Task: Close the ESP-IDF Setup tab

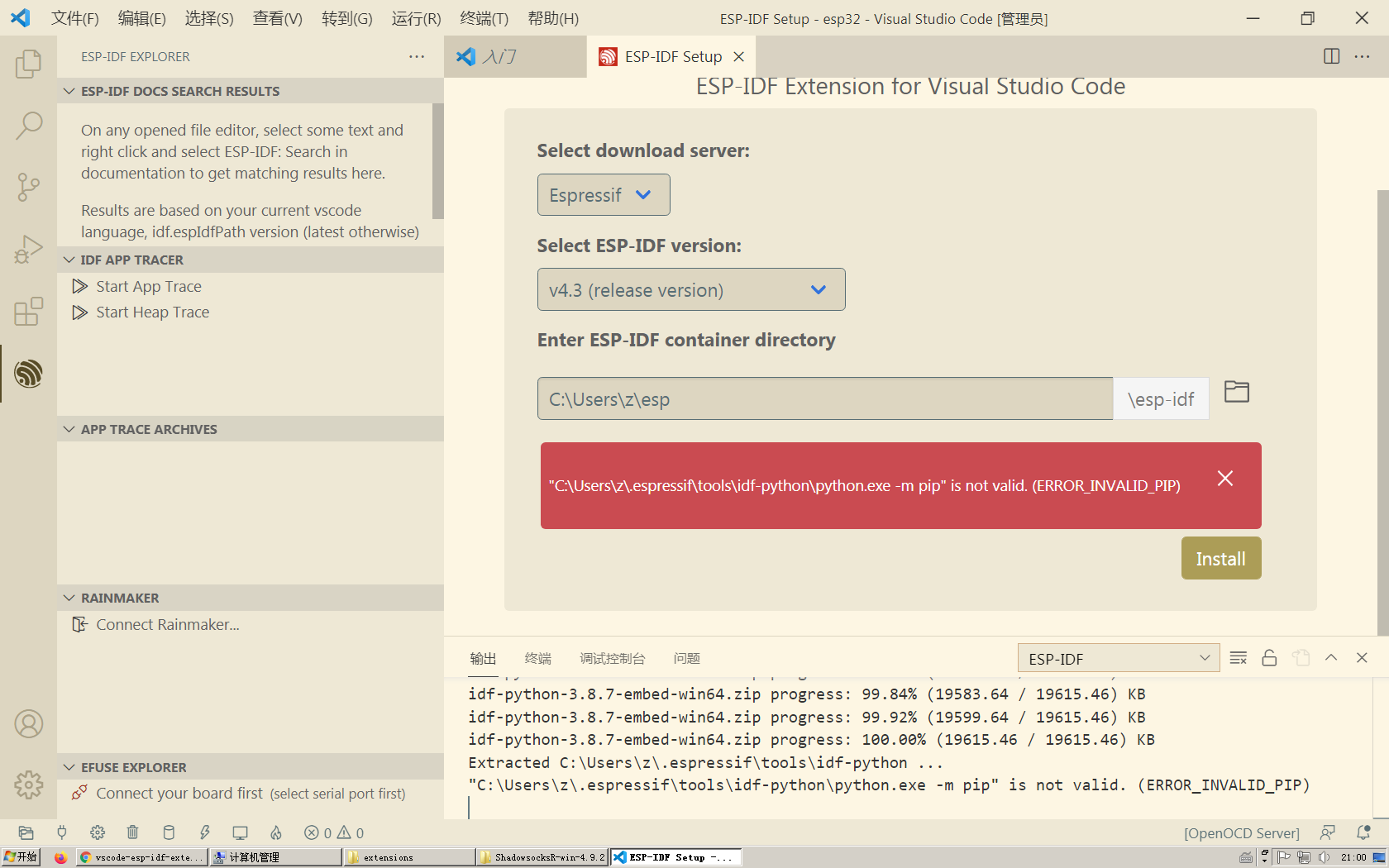Action: [x=739, y=56]
